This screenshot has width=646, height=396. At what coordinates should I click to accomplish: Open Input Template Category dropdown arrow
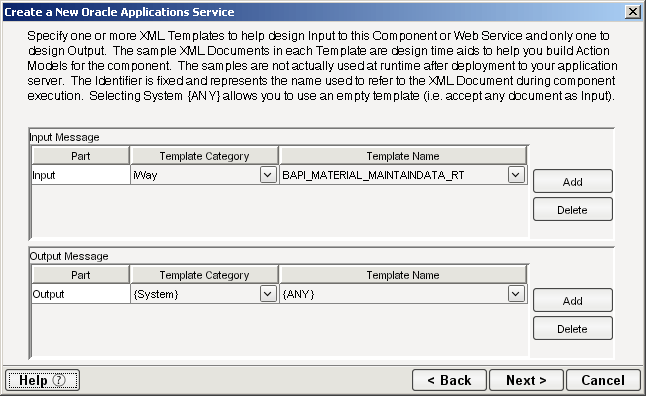click(x=268, y=175)
